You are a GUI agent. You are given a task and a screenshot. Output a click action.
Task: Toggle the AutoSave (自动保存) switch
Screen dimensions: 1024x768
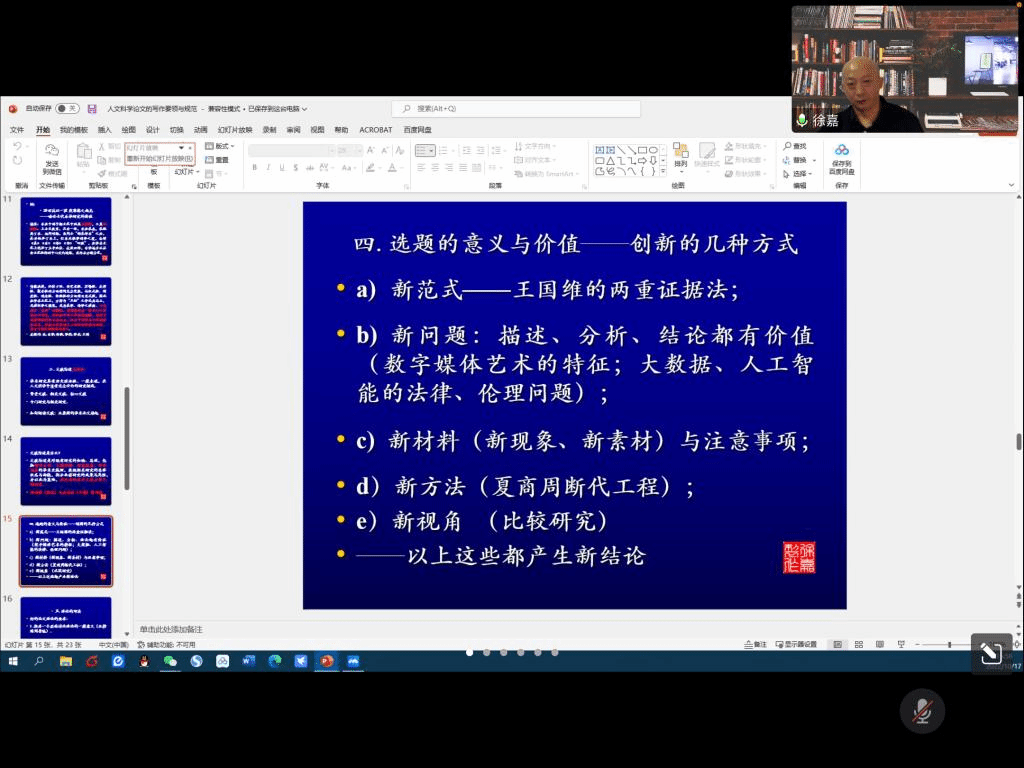click(66, 108)
